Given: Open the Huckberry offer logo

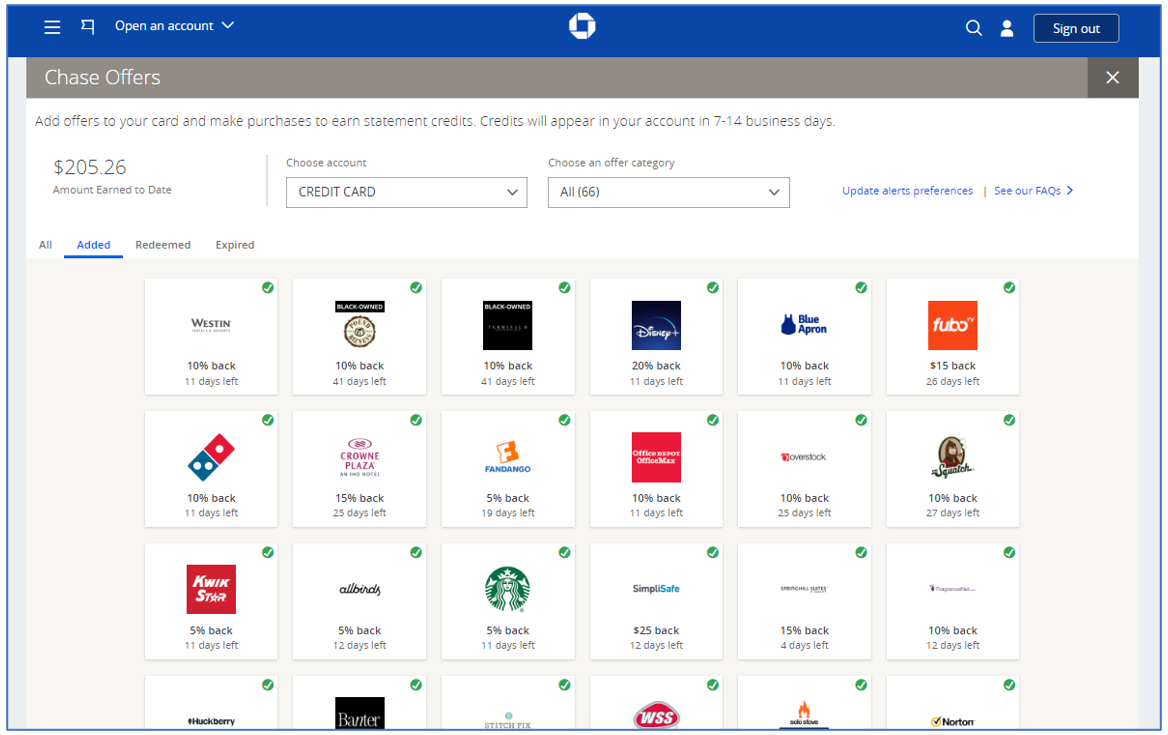Looking at the screenshot, I should 212,722.
